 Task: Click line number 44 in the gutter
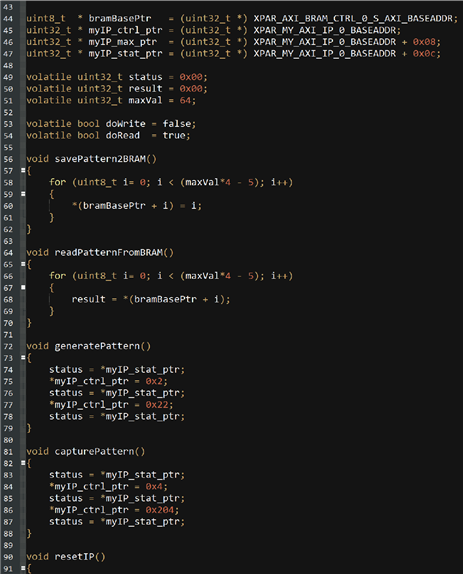click(x=8, y=19)
